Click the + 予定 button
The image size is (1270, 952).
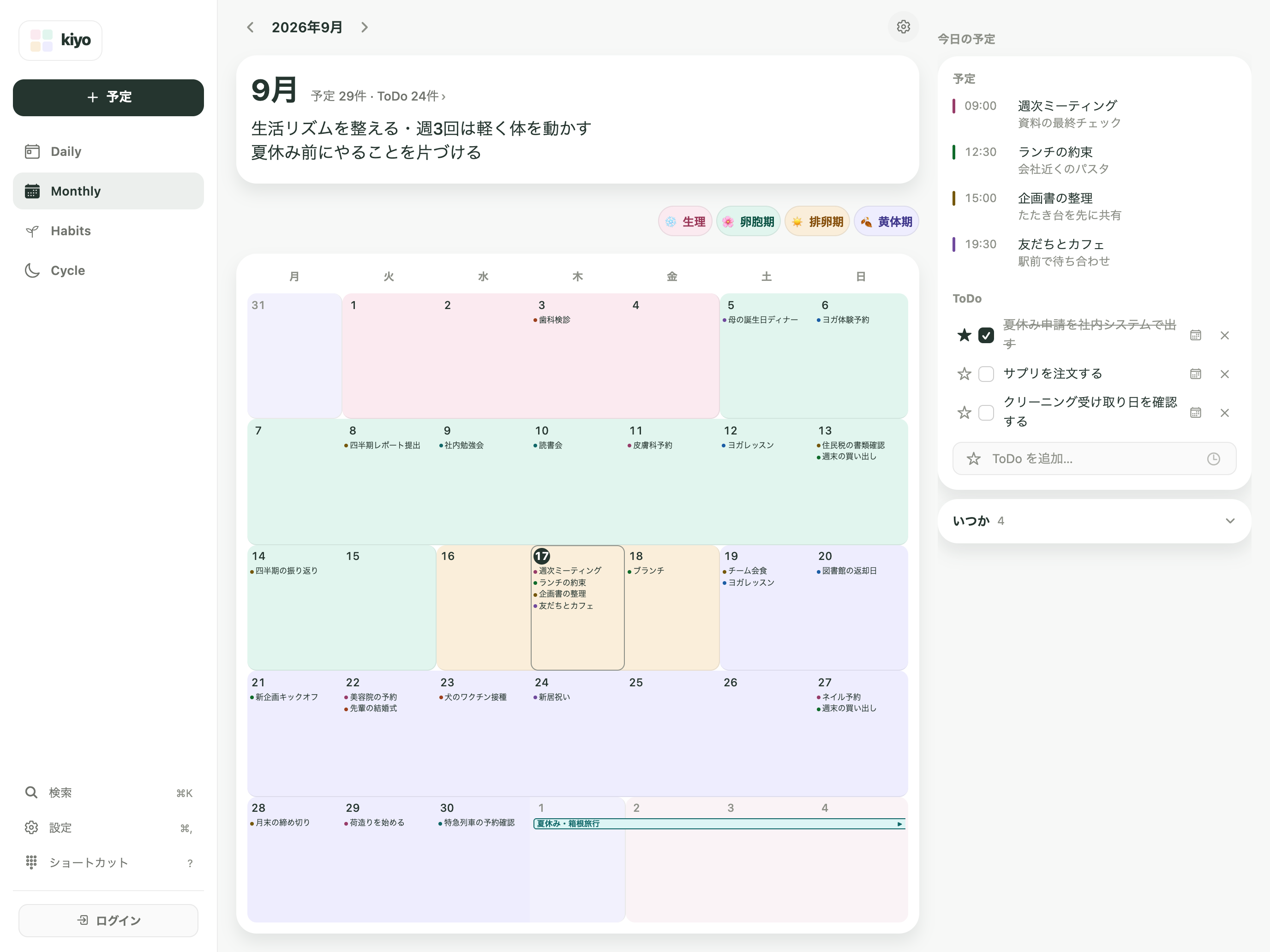pos(108,97)
